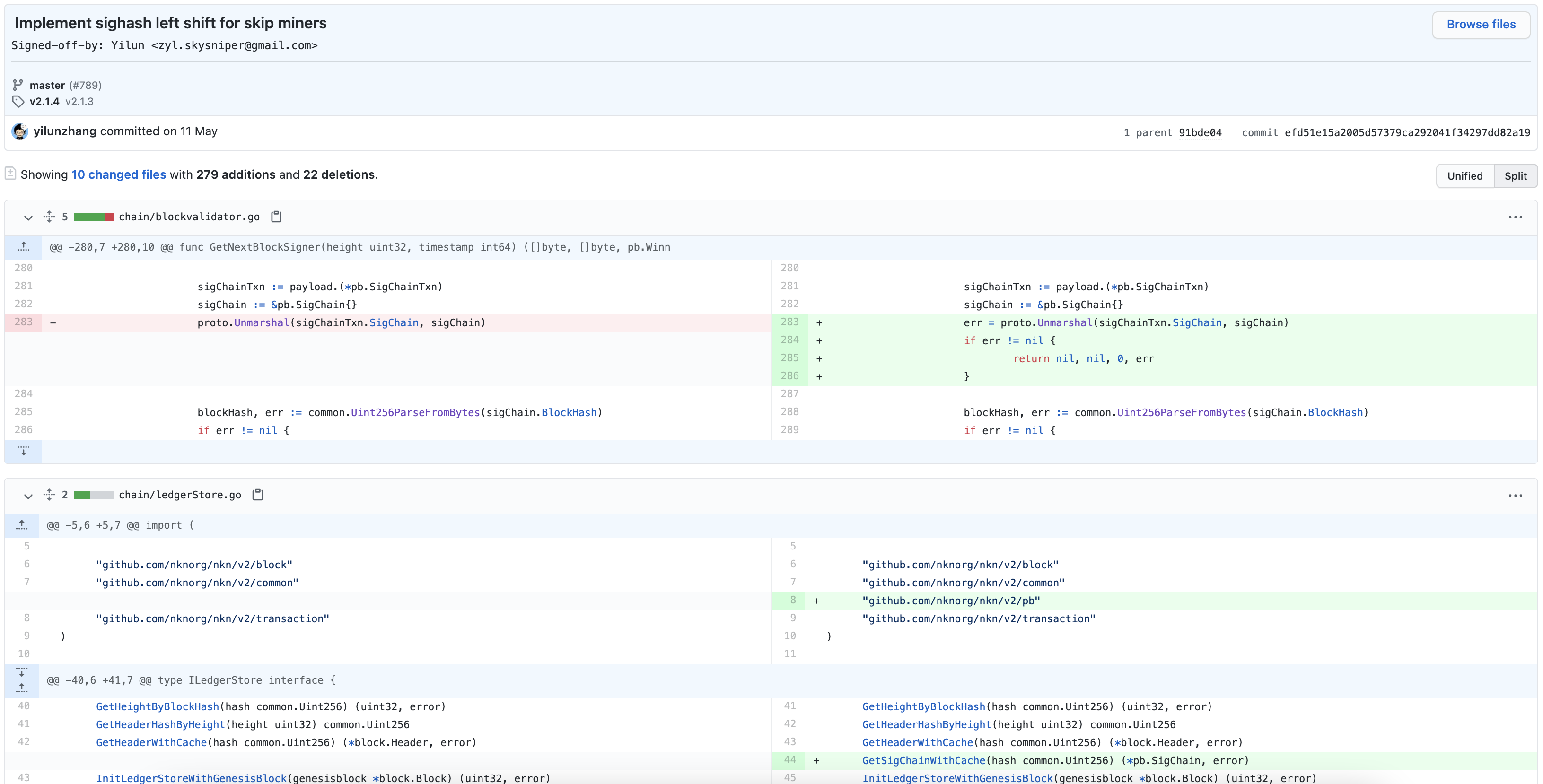Expand down below blockvalidator.go line 286

23,451
